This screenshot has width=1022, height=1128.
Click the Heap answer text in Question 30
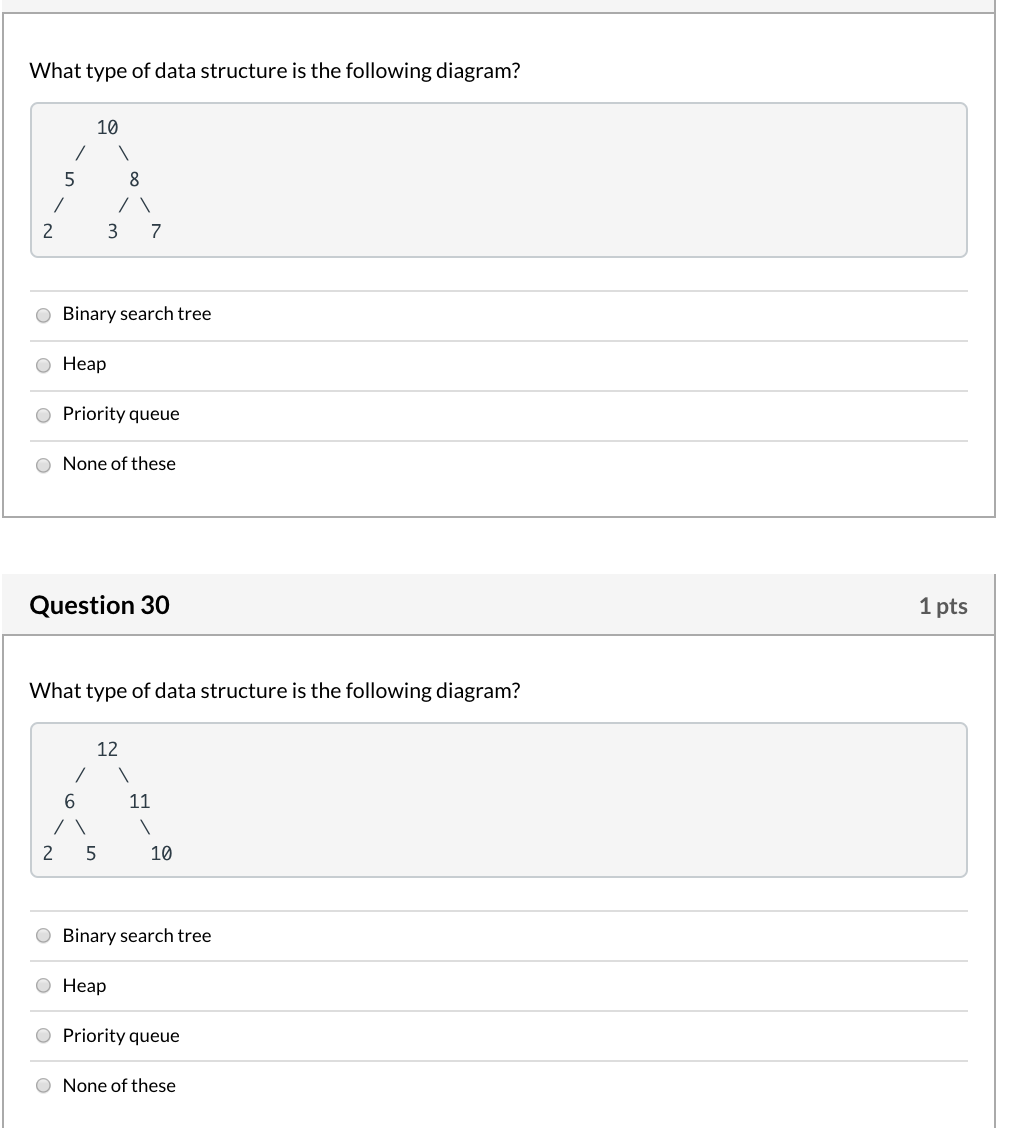84,986
